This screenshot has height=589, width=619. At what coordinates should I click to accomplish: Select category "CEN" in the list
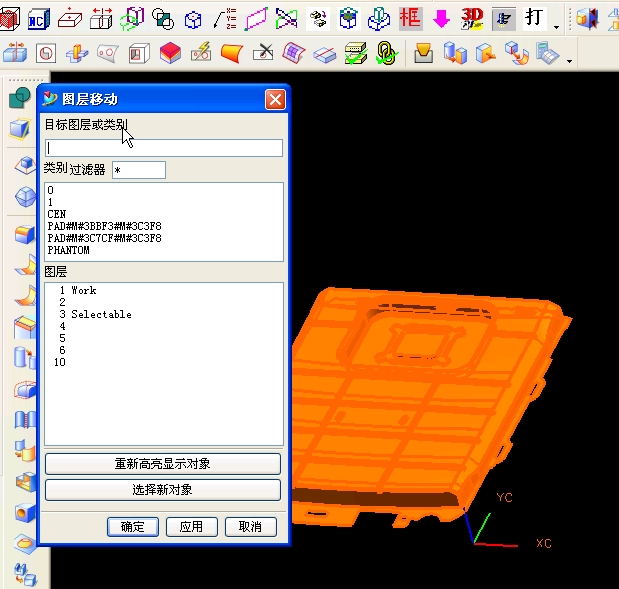164,214
